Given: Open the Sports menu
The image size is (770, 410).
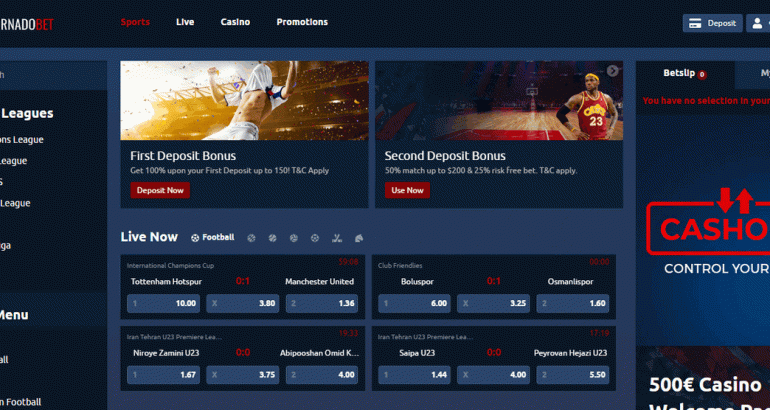Looking at the screenshot, I should point(135,22).
